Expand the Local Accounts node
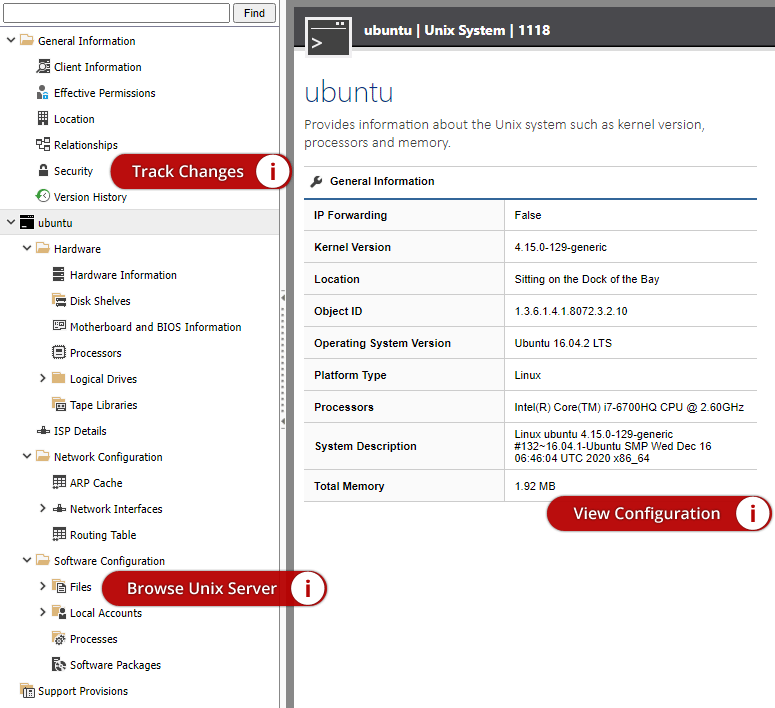 click(x=43, y=613)
